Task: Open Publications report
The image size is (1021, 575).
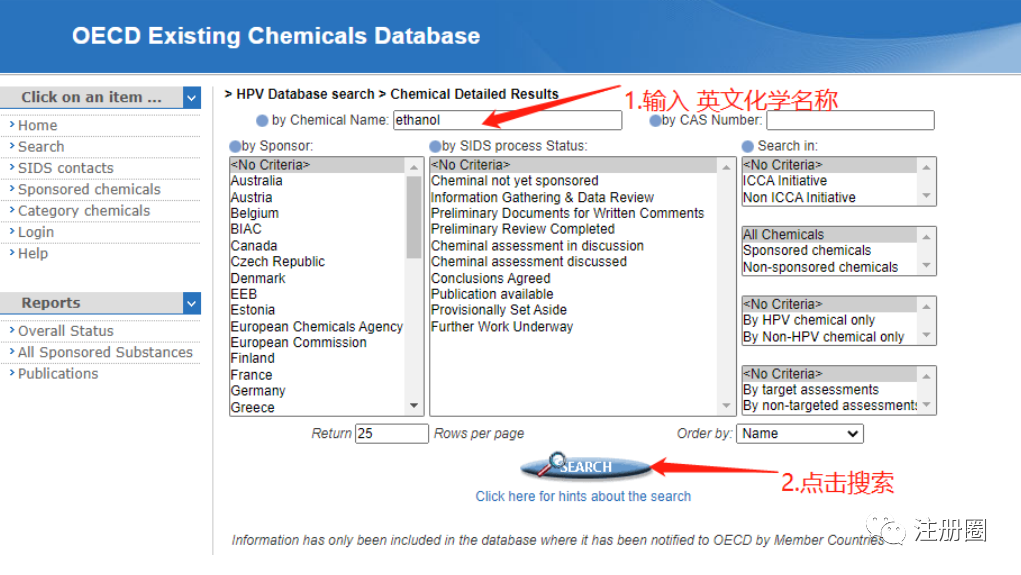Action: 57,374
